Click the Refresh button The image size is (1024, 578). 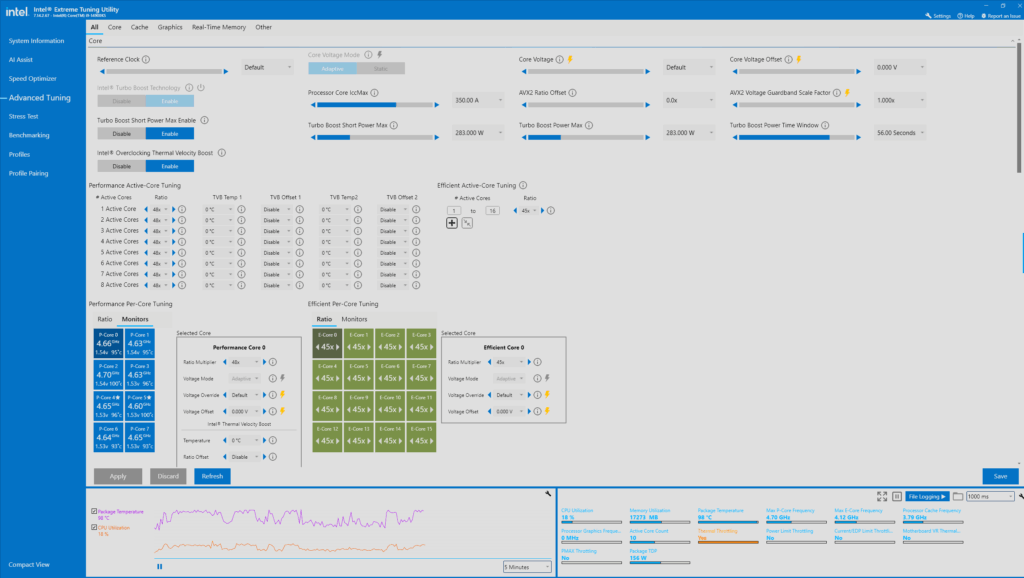212,476
